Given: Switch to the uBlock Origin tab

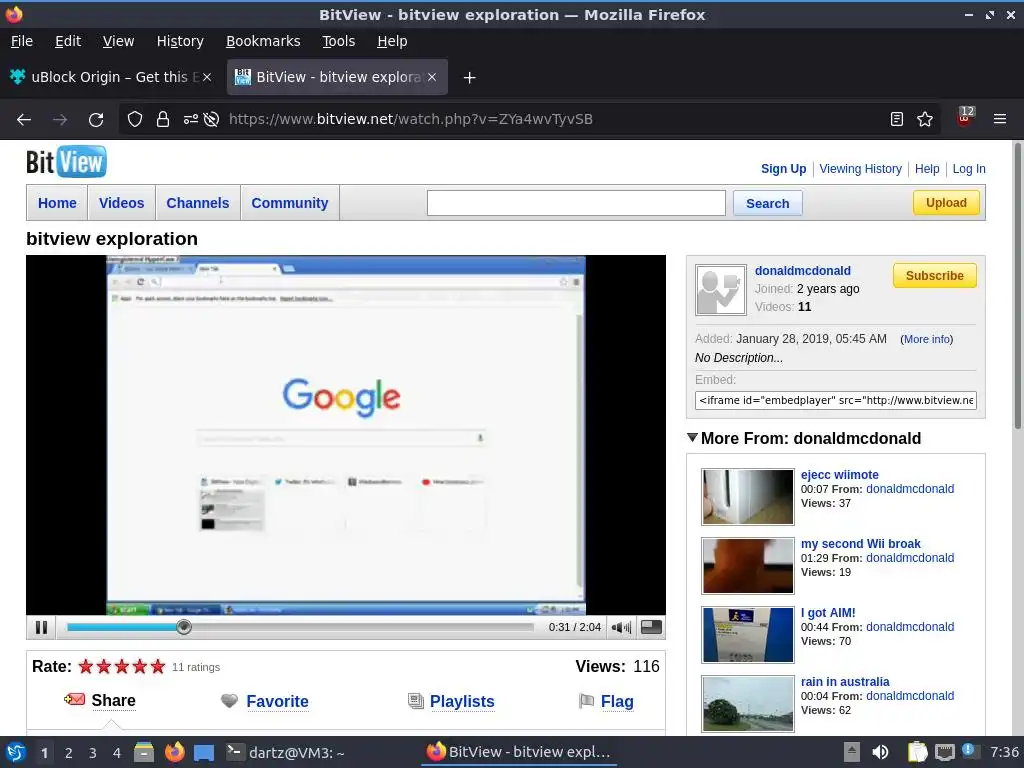Looking at the screenshot, I should click(x=111, y=77).
